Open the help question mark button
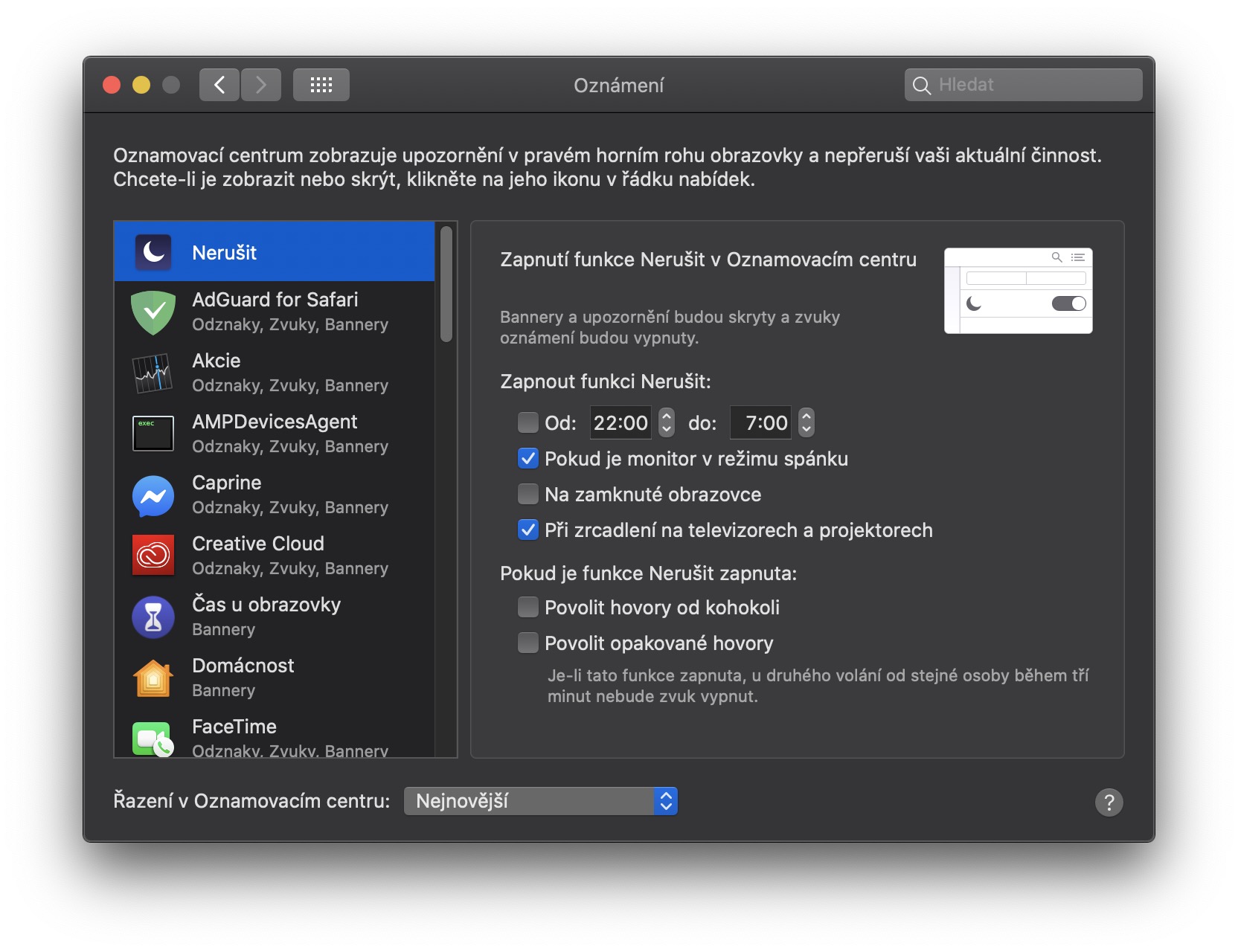 (1109, 802)
